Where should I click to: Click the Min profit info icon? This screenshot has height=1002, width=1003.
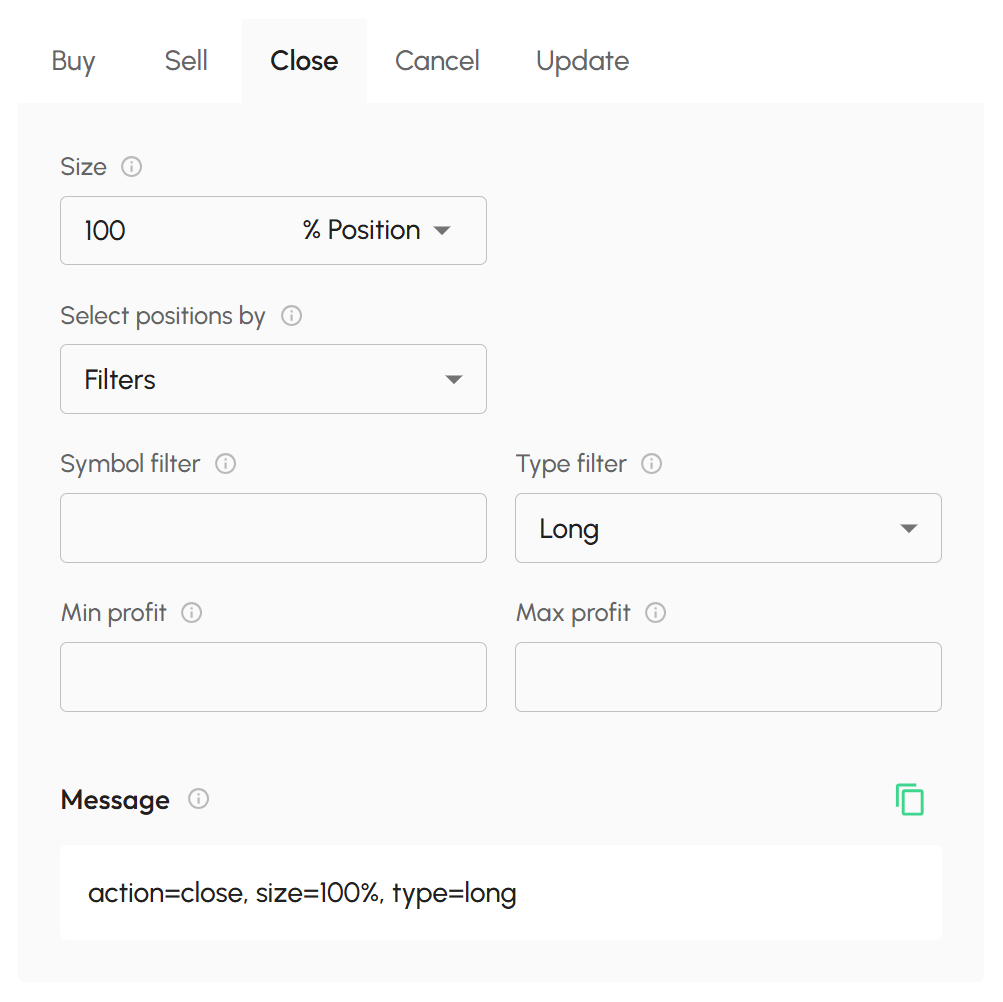click(x=192, y=613)
